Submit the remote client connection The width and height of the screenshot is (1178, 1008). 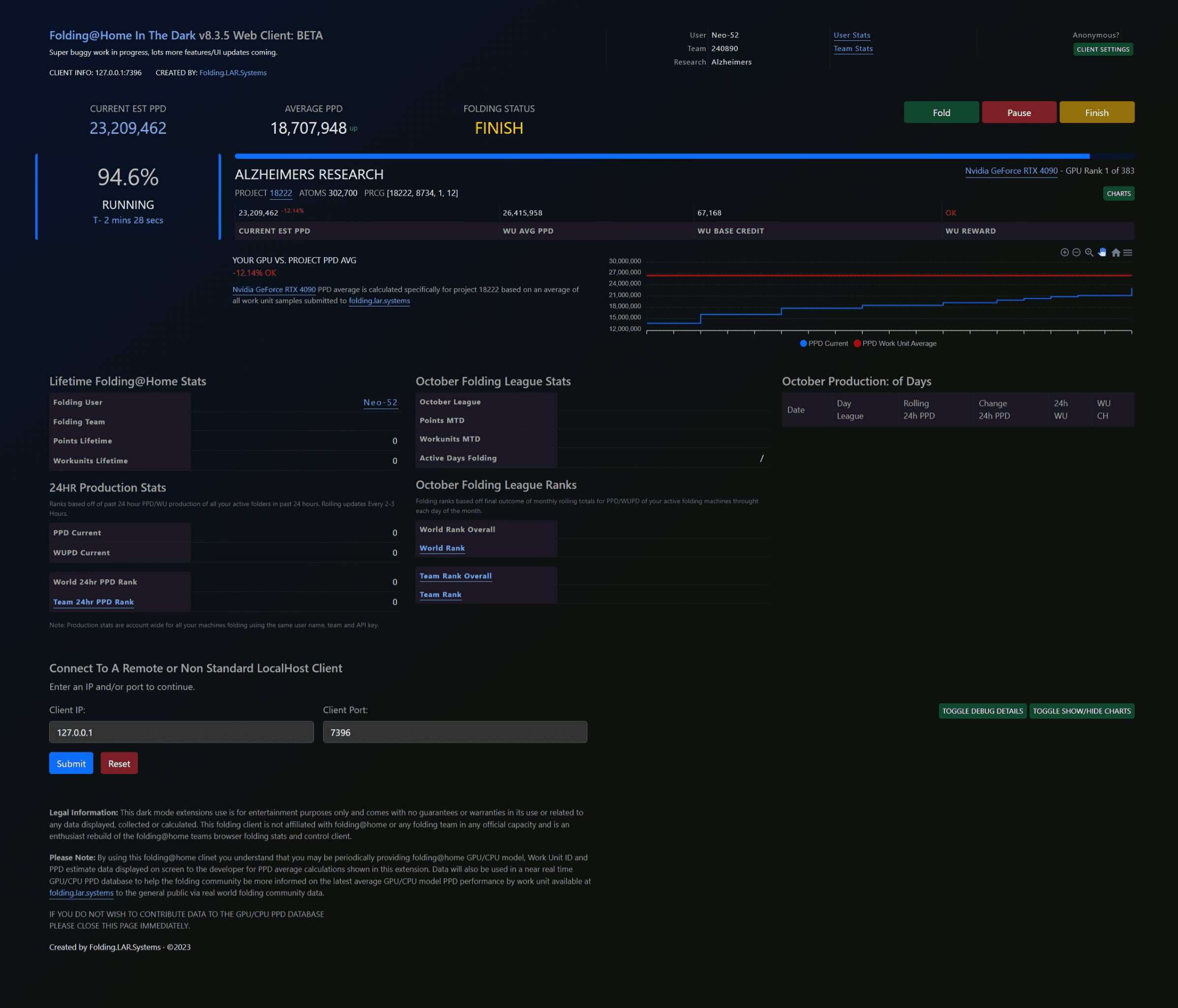pos(71,763)
